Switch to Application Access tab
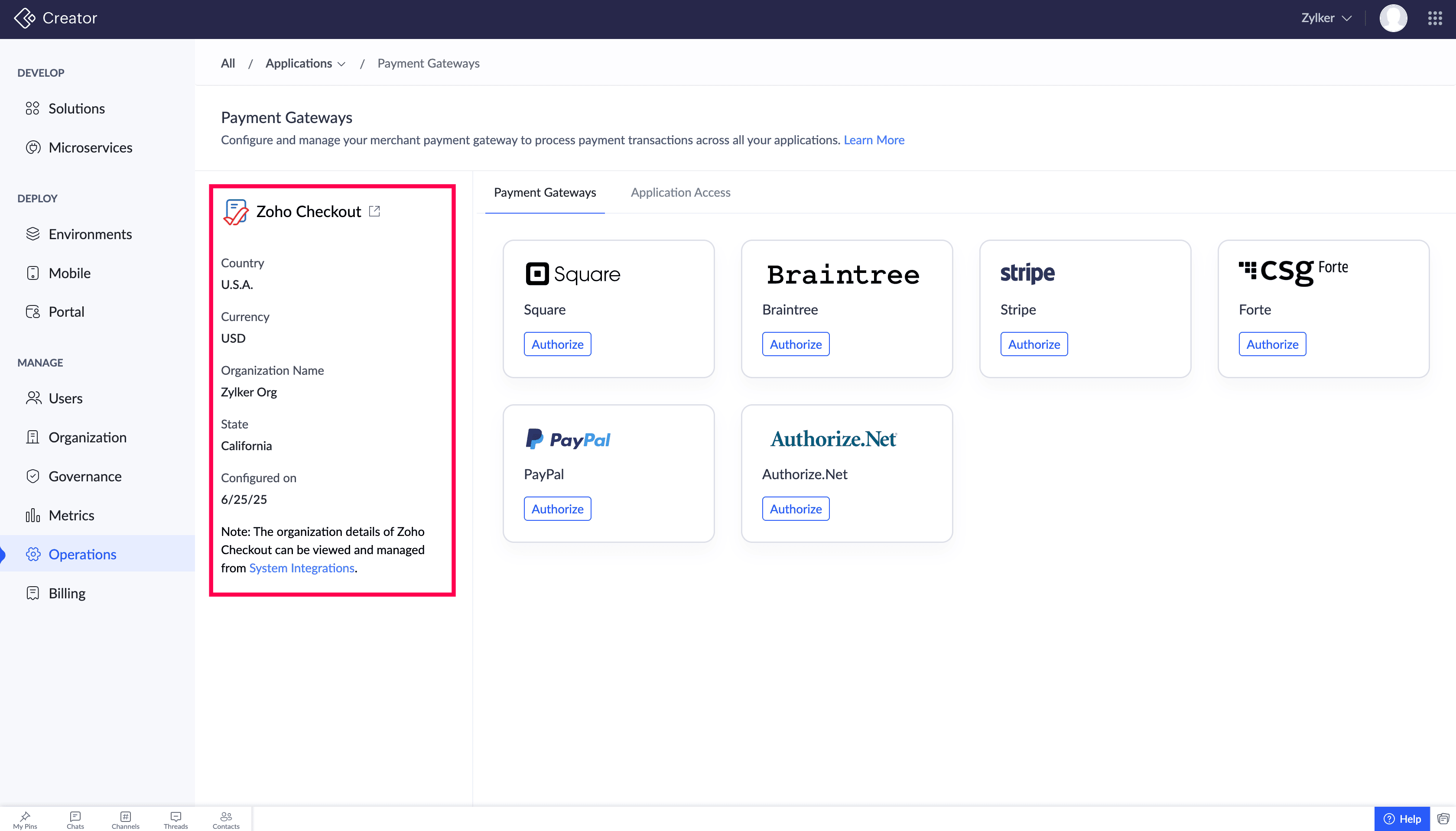1456x831 pixels. 680,192
